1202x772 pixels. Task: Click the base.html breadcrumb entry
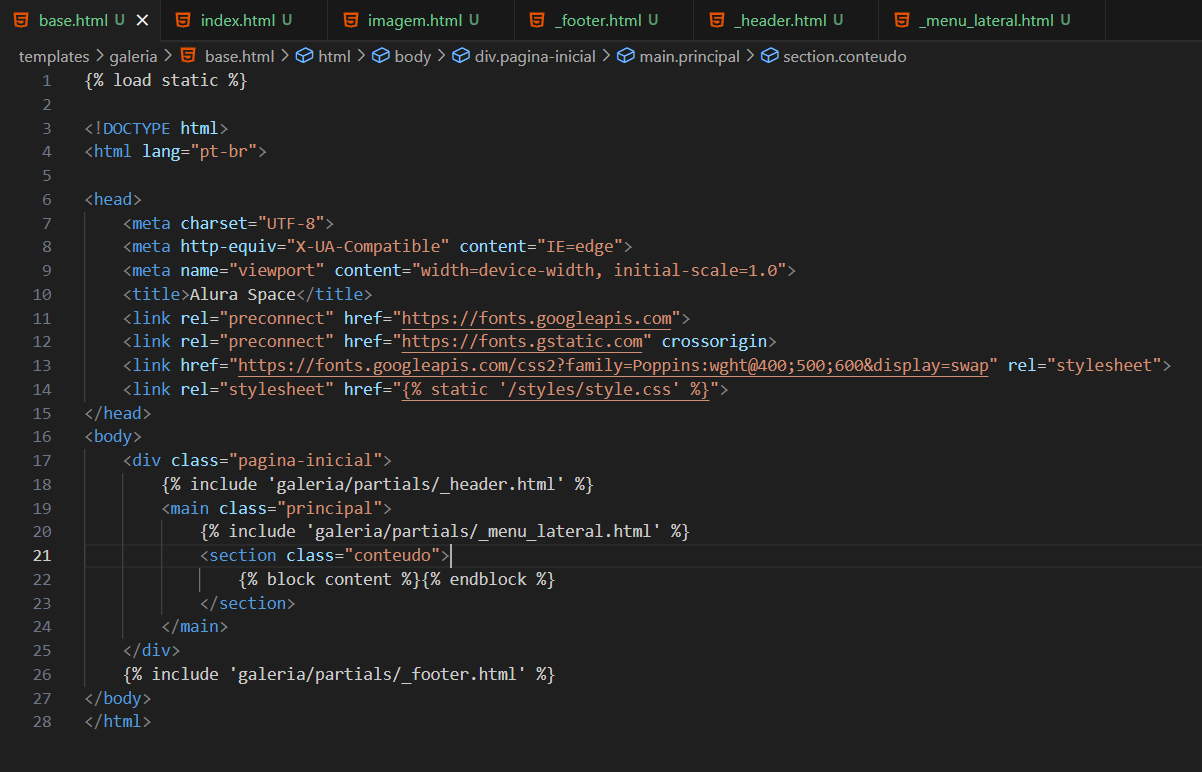click(x=239, y=57)
